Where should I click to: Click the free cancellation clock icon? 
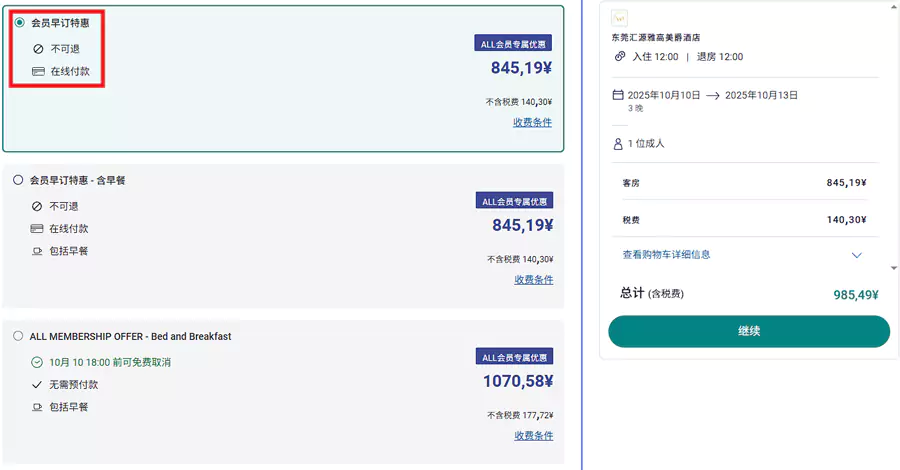tap(37, 362)
